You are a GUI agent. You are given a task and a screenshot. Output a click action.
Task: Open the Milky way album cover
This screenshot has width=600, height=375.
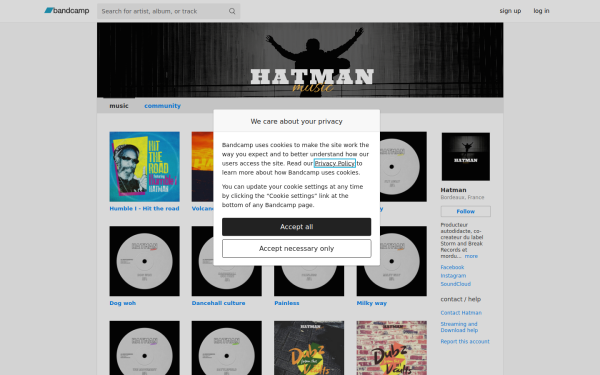[x=391, y=261]
